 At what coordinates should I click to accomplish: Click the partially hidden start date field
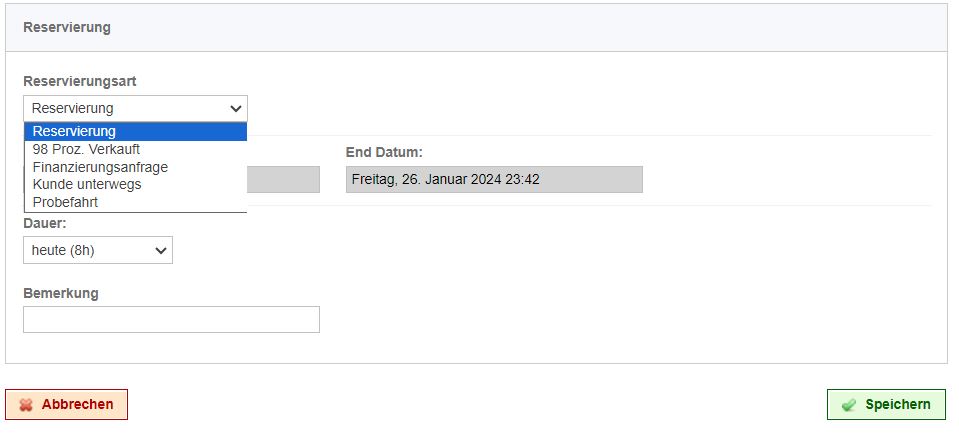(283, 180)
